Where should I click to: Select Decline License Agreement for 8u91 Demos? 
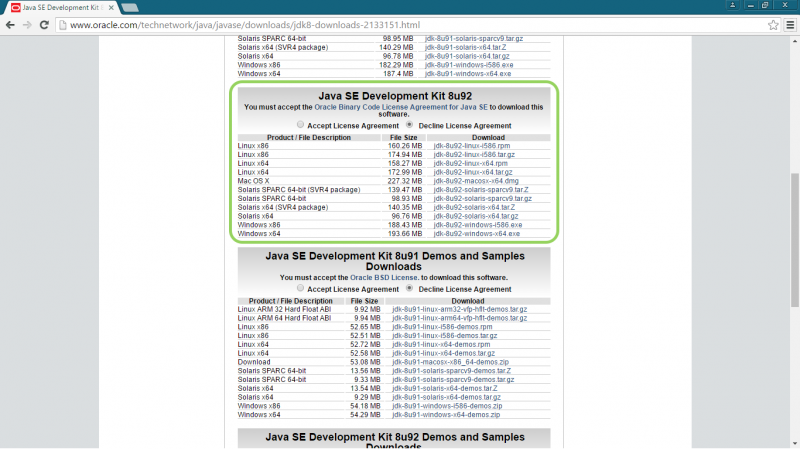click(x=409, y=288)
